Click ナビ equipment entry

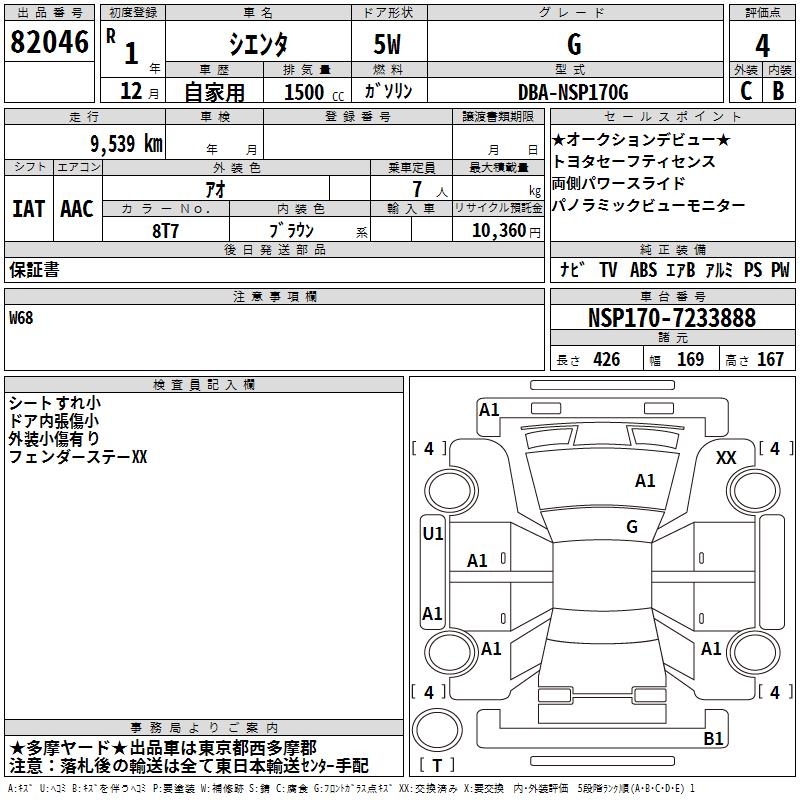click(572, 269)
